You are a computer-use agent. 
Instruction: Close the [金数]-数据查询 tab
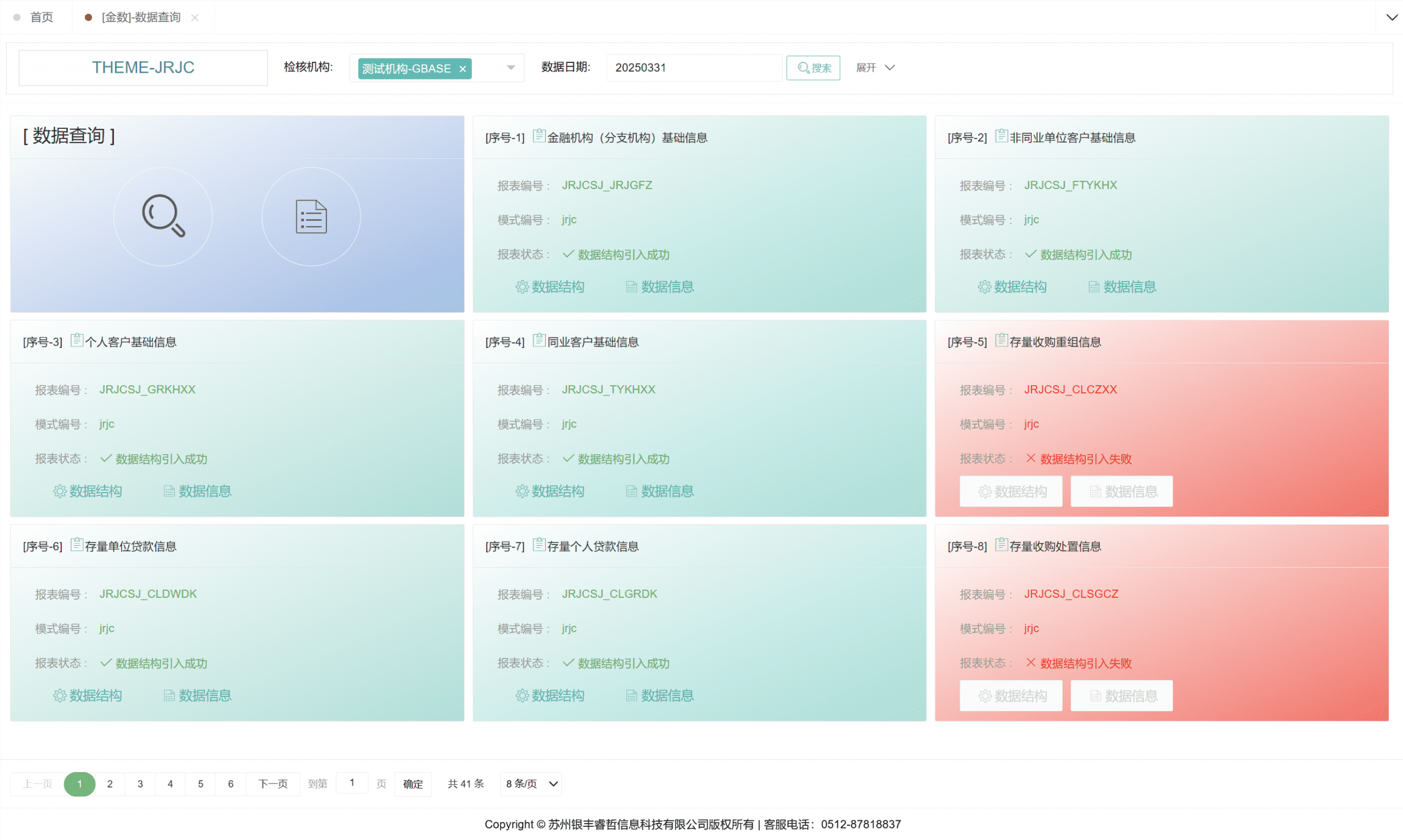pyautogui.click(x=195, y=18)
